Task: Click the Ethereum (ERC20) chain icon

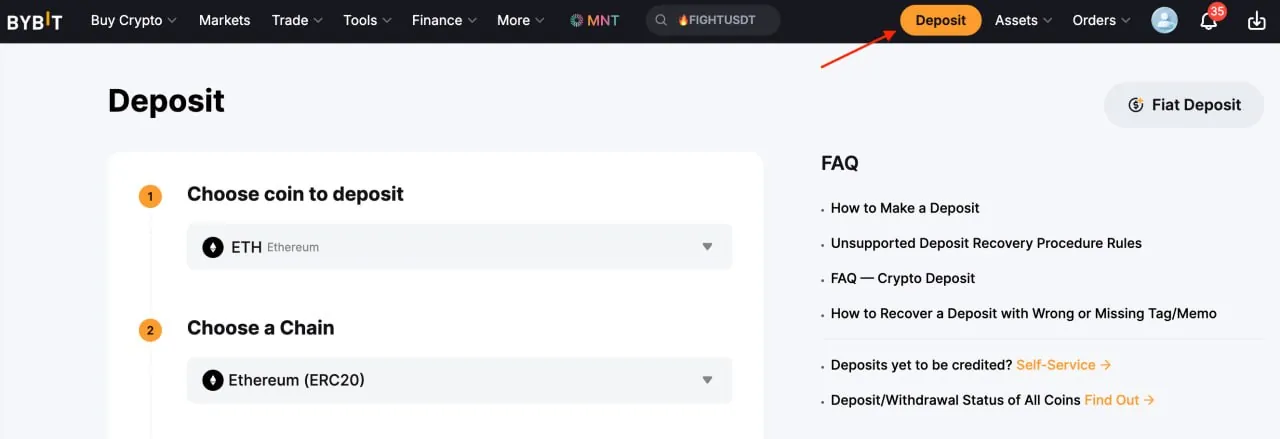Action: coord(213,380)
